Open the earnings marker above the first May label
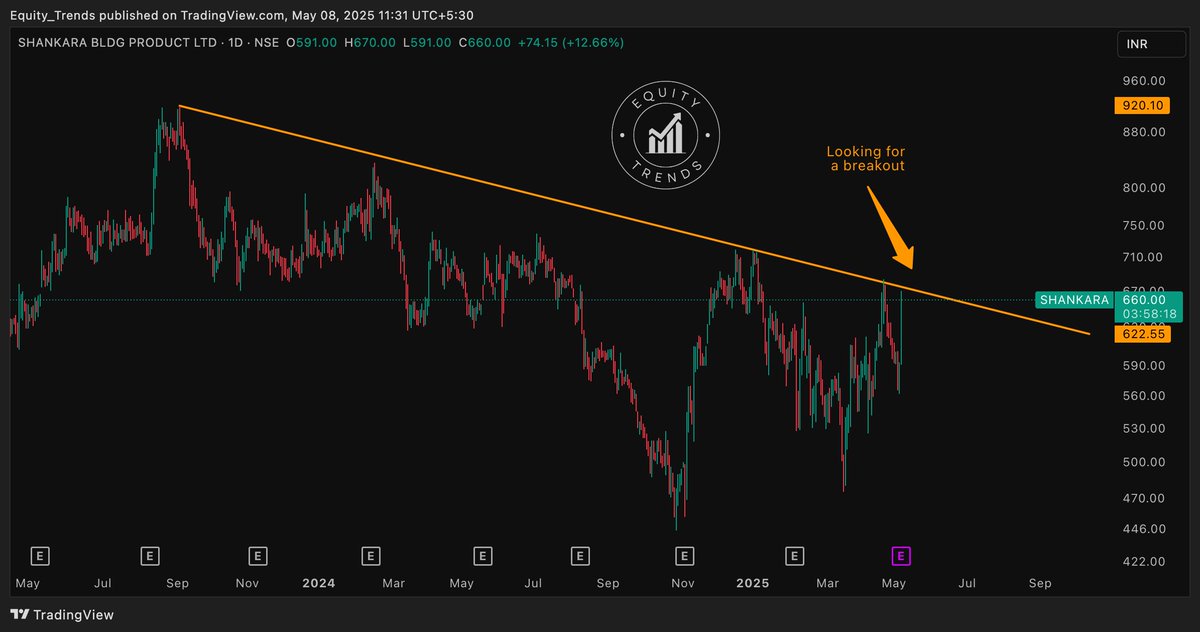This screenshot has width=1200, height=632. (41, 555)
